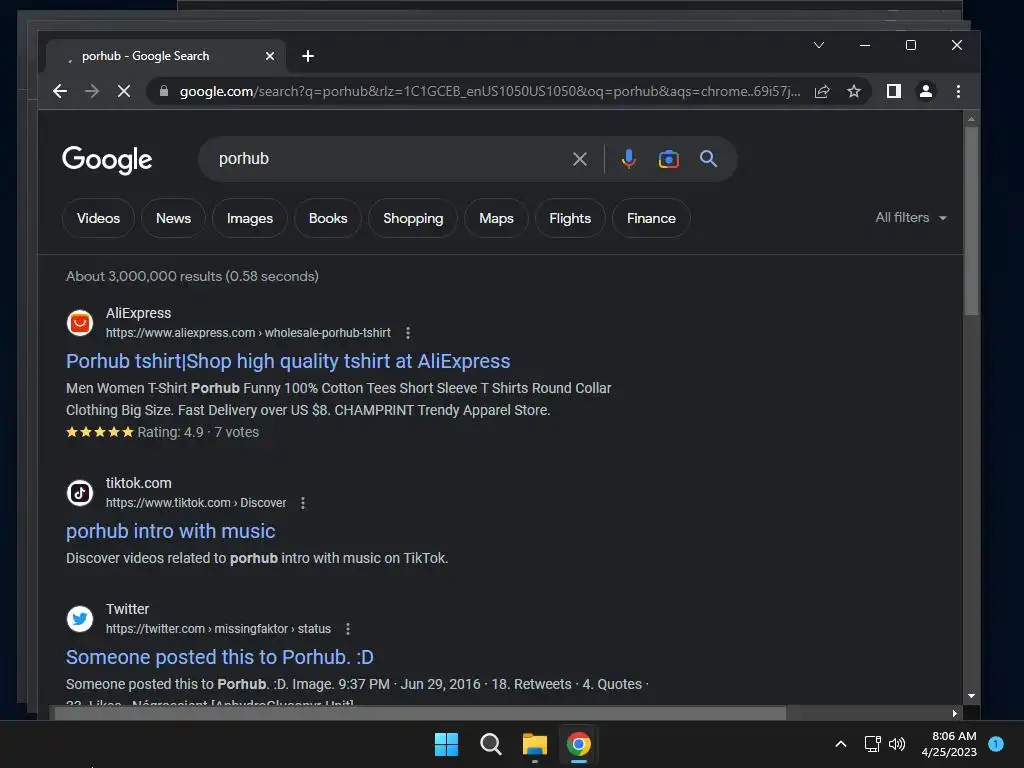Search by image with Google Lens icon
The image size is (1024, 768).
tap(668, 159)
